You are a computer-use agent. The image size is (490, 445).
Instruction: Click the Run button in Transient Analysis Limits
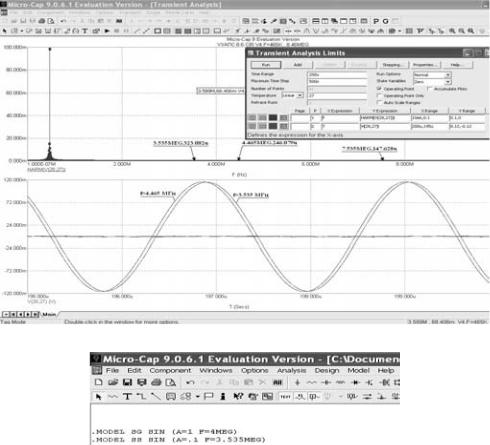tap(266, 65)
